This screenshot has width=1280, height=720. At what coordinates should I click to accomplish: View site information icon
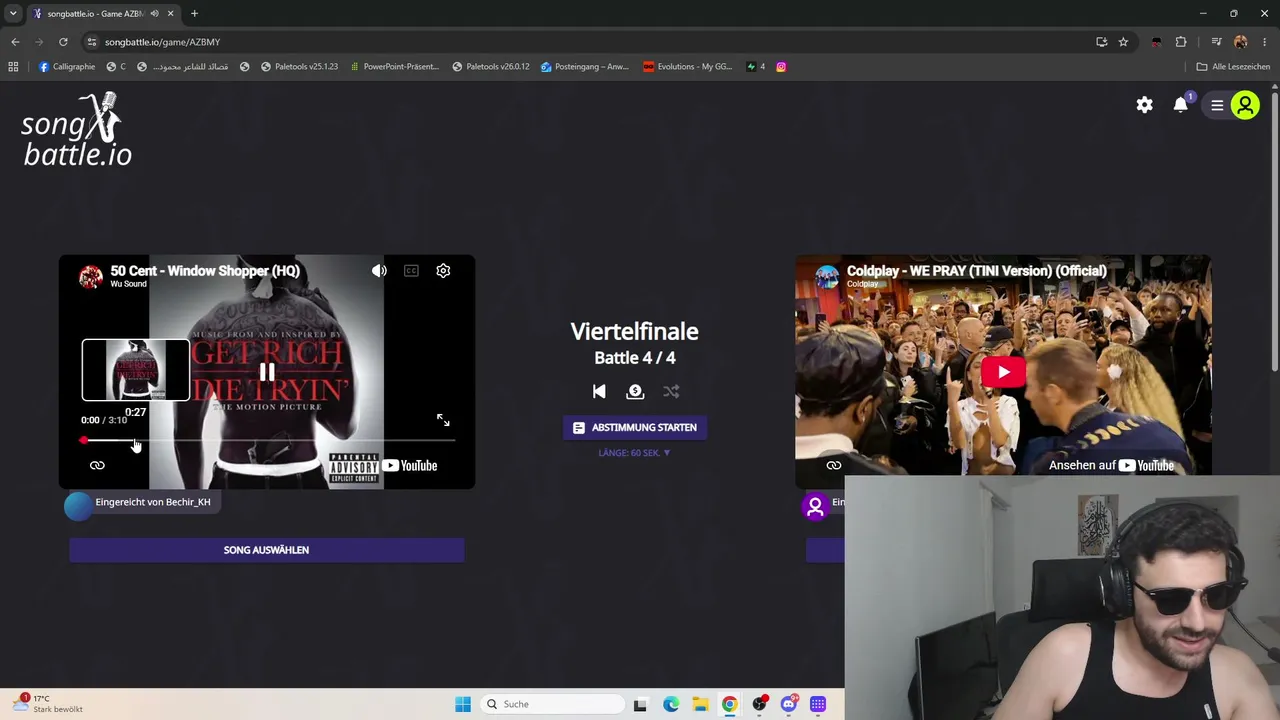pos(91,42)
